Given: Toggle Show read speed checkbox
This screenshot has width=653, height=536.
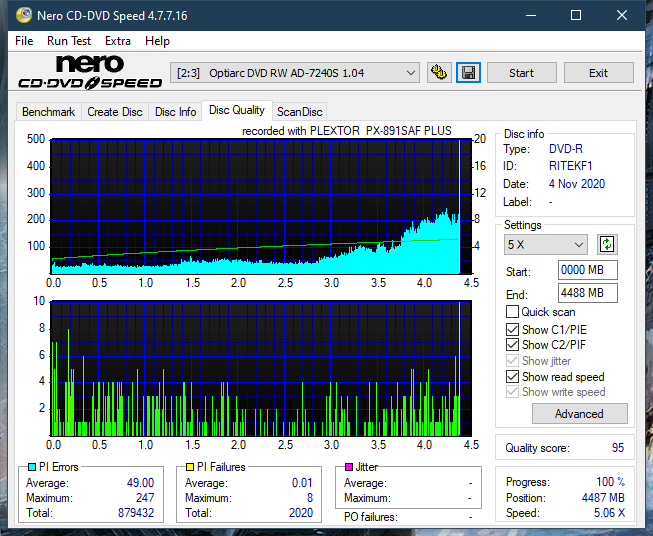Looking at the screenshot, I should click(x=512, y=376).
